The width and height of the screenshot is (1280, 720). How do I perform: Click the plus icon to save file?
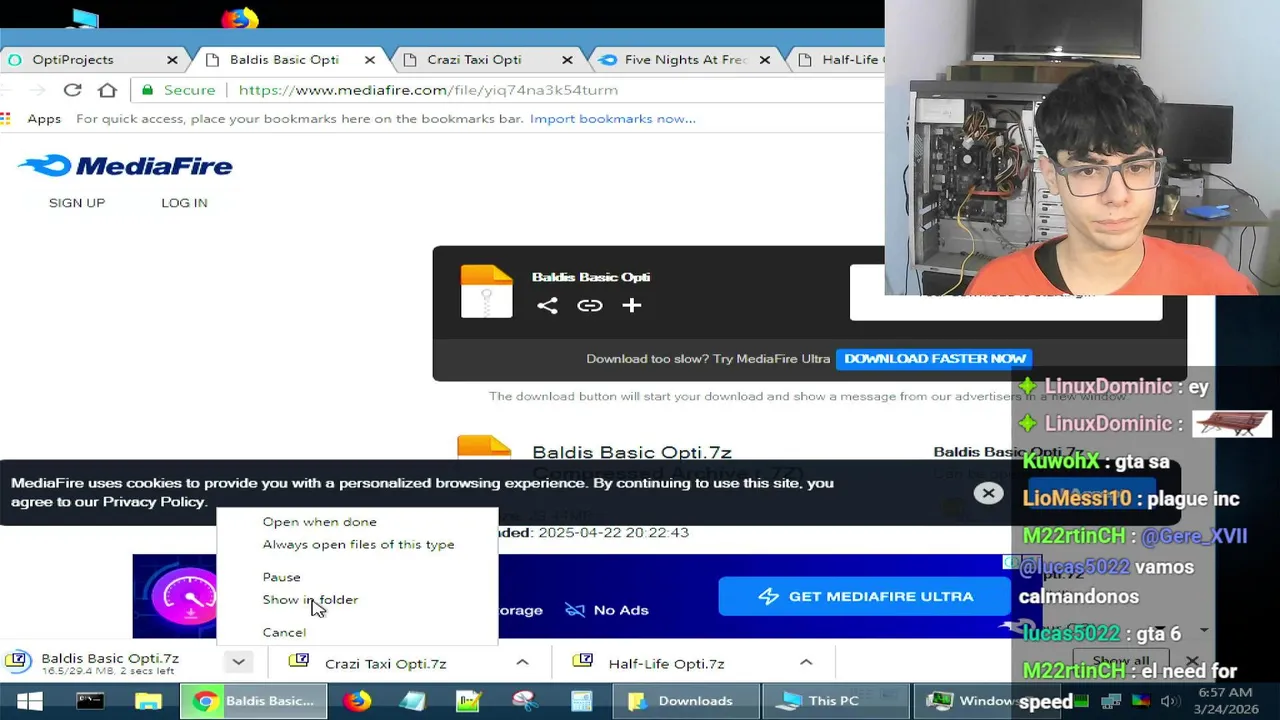tap(631, 306)
